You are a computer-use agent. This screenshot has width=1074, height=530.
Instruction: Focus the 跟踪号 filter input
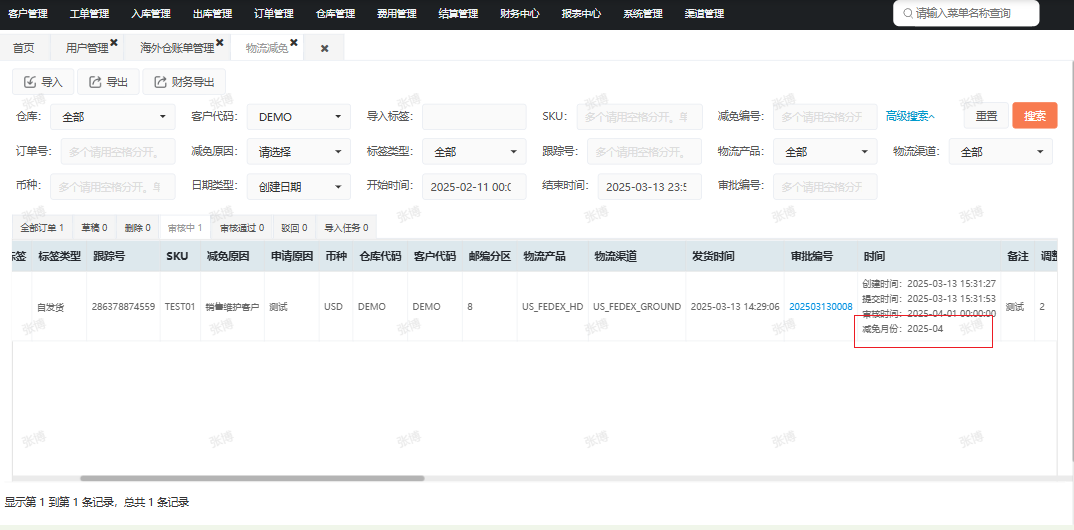[645, 151]
